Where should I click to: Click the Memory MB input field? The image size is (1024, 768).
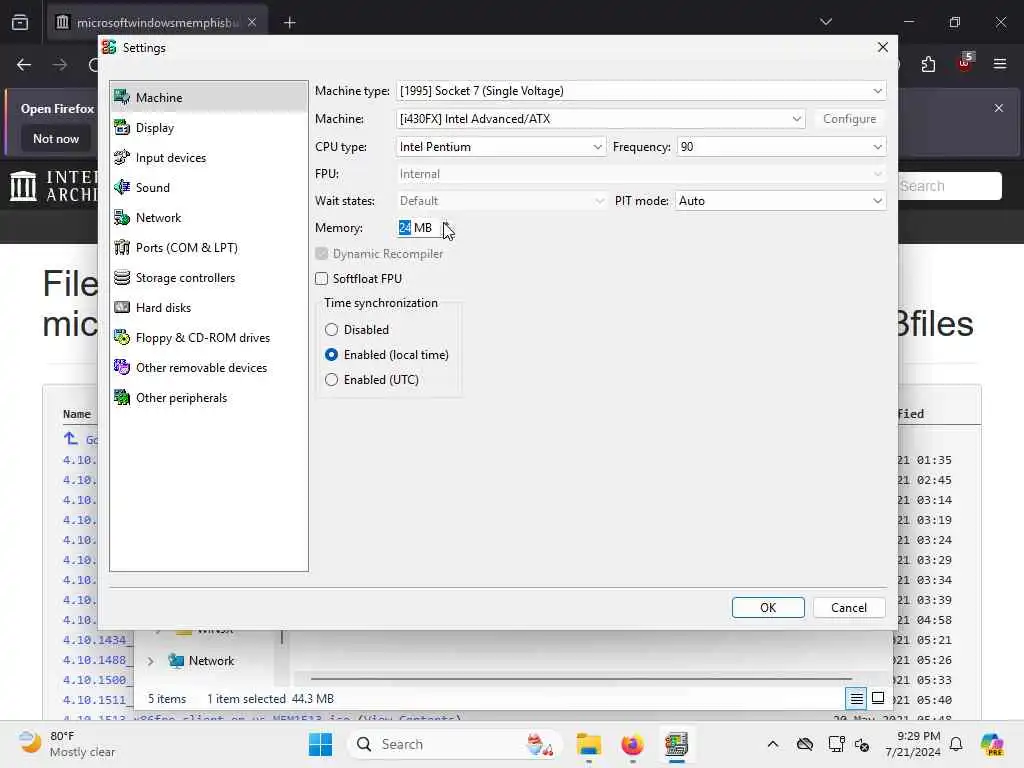[419, 228]
